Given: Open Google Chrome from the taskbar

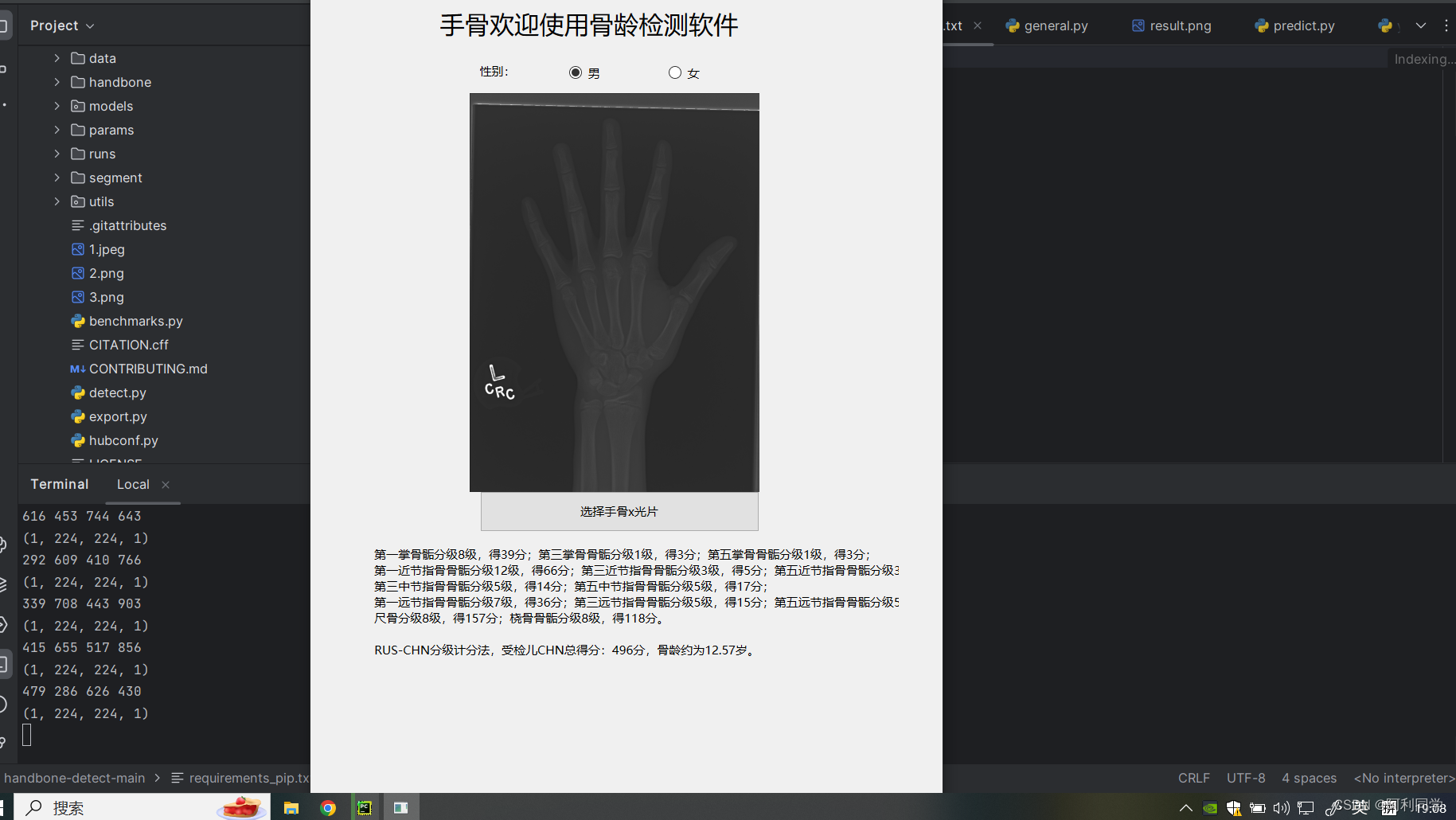Looking at the screenshot, I should click(x=328, y=807).
